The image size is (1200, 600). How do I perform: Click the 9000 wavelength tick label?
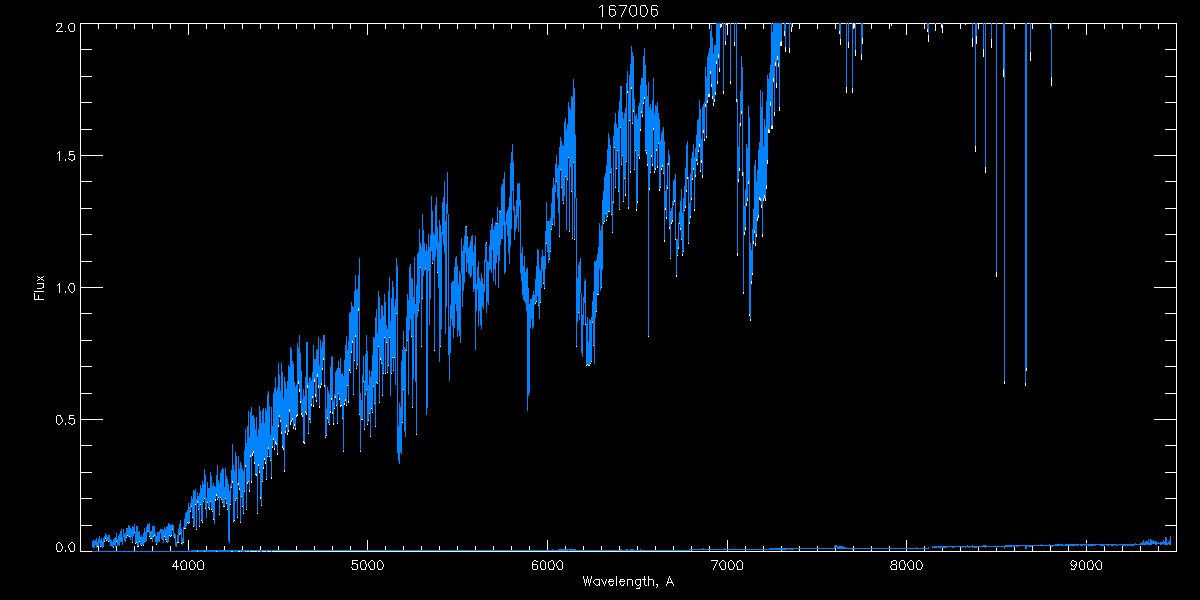[x=1086, y=565]
